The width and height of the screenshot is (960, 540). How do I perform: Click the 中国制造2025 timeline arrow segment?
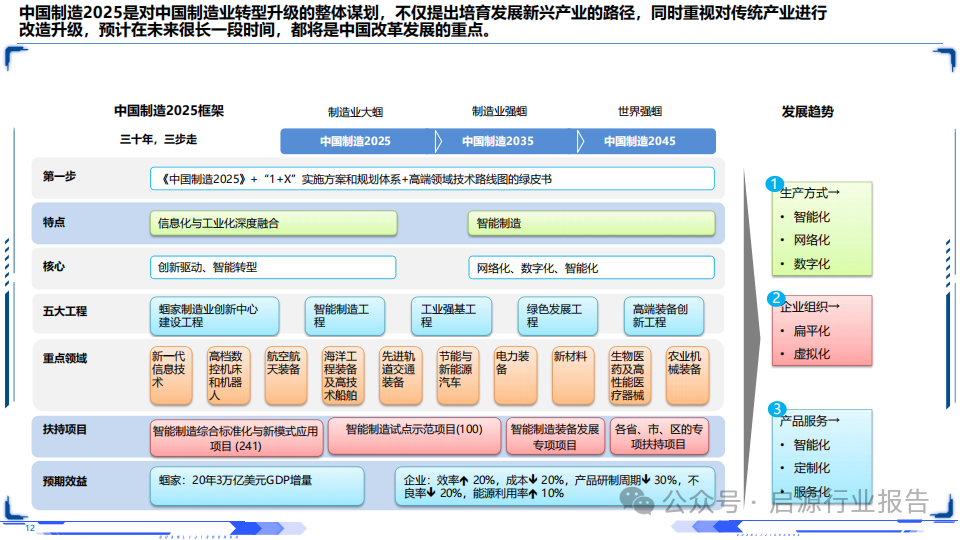pyautogui.click(x=357, y=141)
